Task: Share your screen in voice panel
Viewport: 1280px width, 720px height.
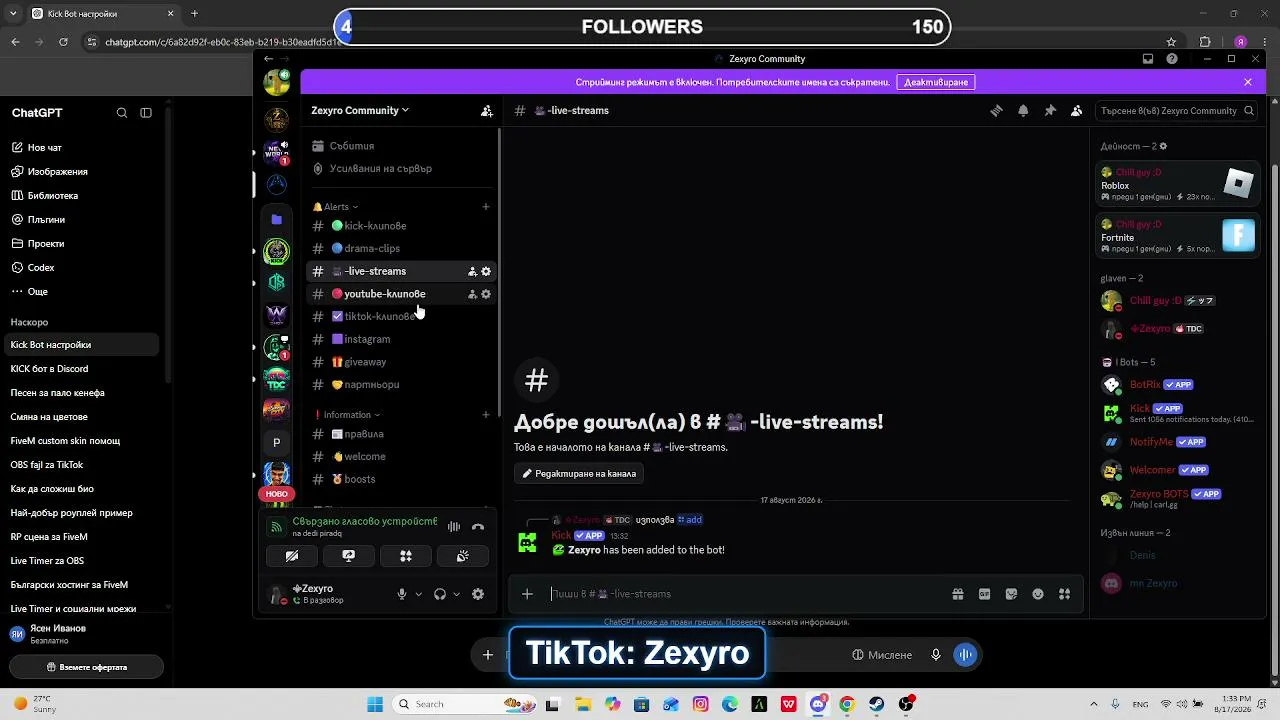Action: coord(349,556)
